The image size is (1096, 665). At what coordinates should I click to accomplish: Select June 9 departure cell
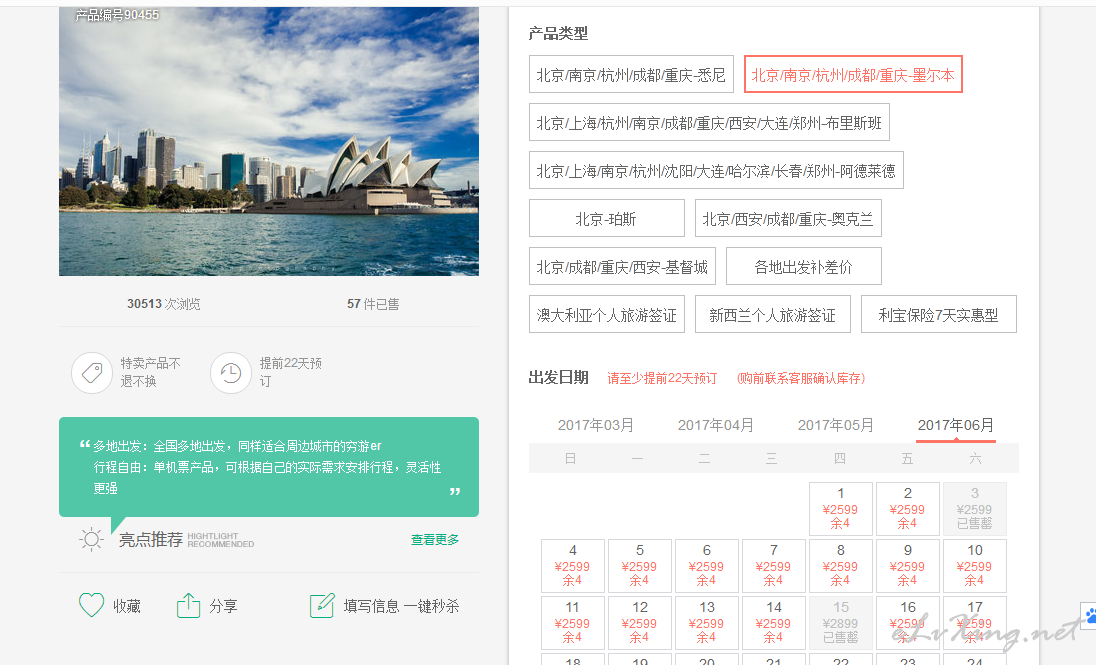pos(907,565)
